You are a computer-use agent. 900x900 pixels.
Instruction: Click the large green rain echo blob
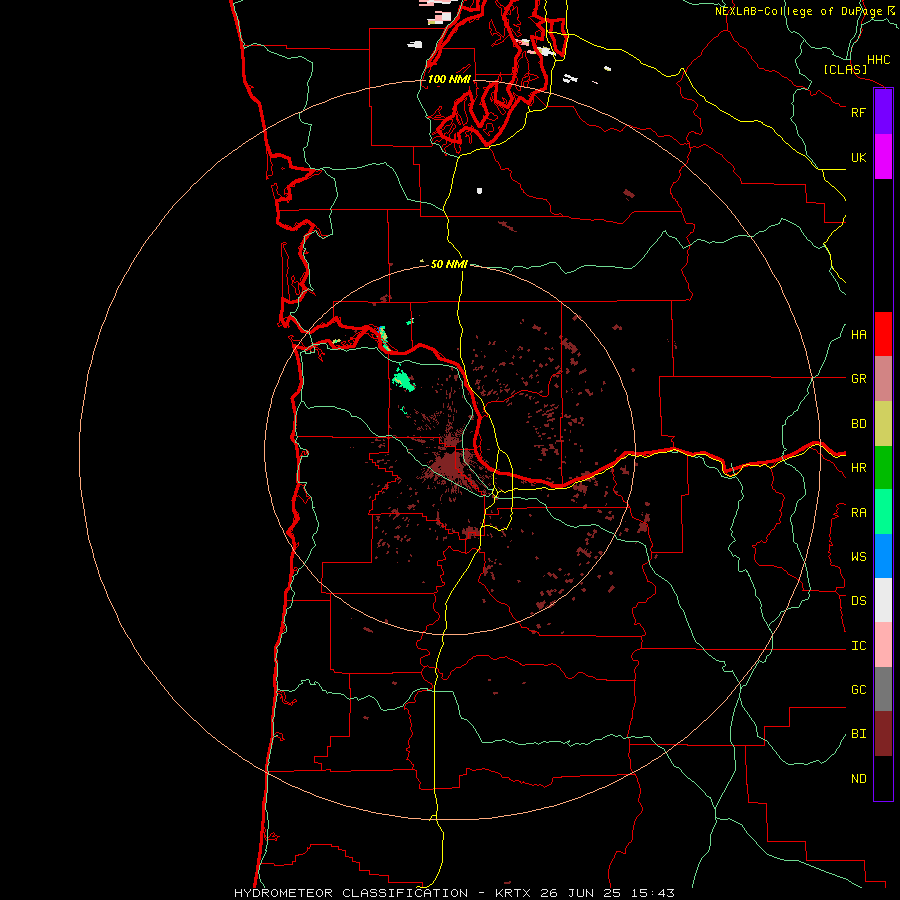[x=403, y=381]
